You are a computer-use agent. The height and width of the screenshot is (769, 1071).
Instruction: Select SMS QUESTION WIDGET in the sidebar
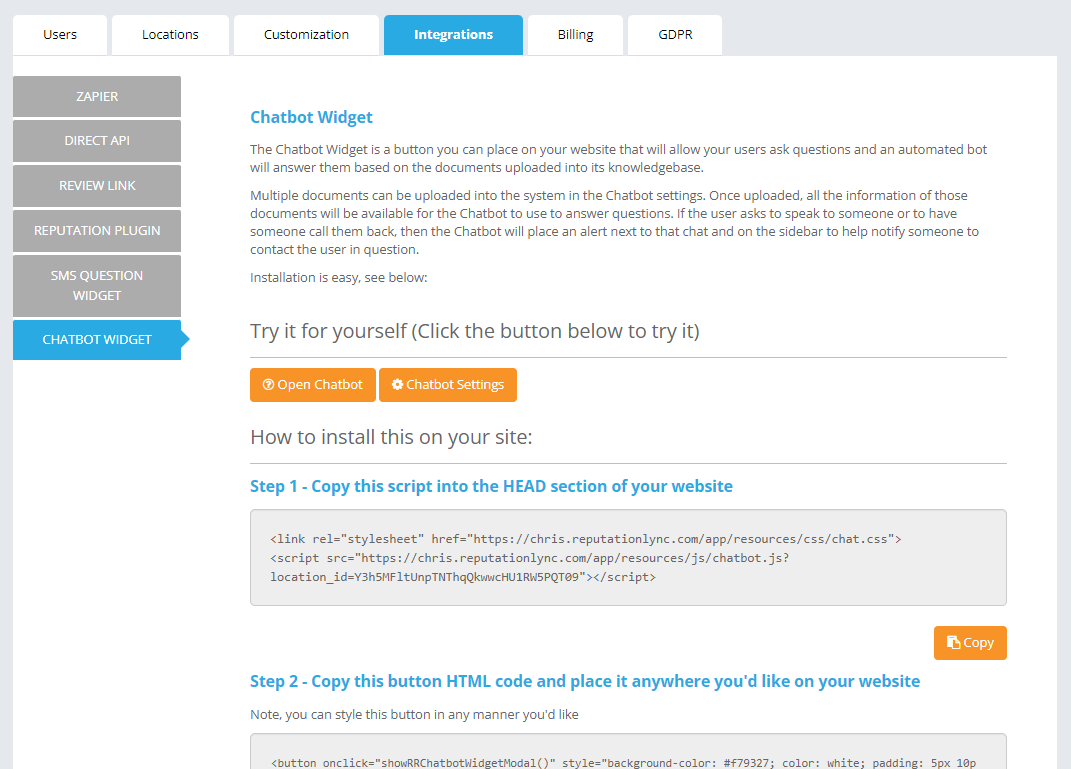click(96, 286)
